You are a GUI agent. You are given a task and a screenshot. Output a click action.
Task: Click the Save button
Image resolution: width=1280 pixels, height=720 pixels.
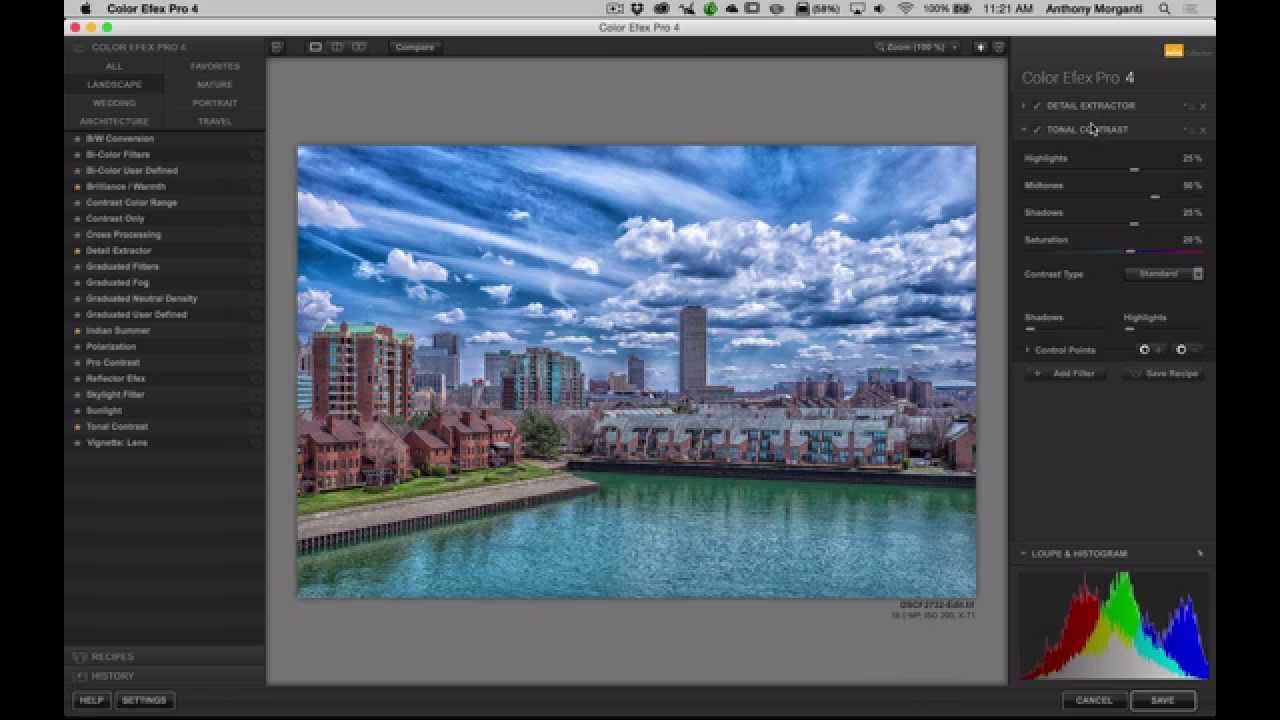(1163, 700)
